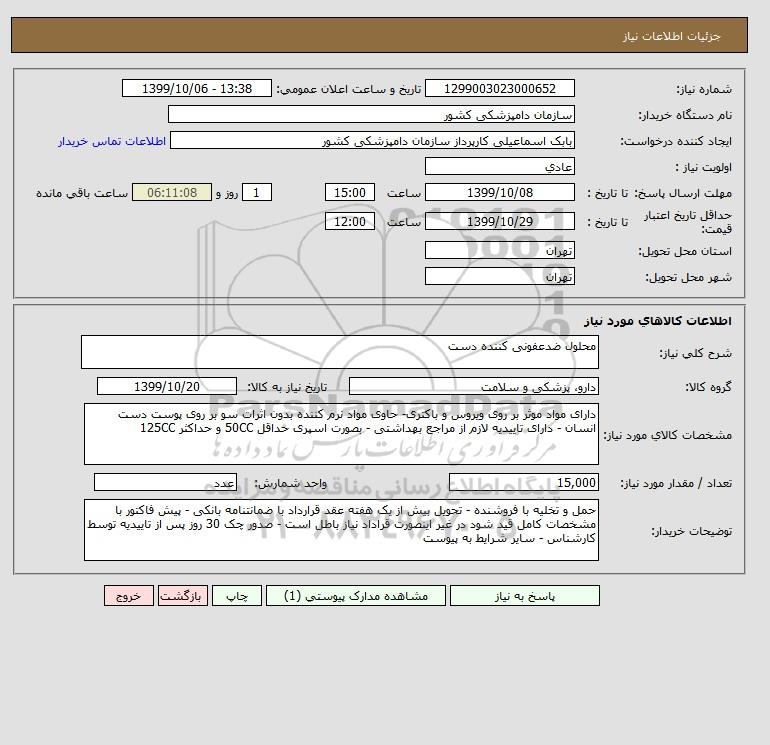This screenshot has height=745, width=770.
Task: Click the label شهر محل تحویل
Action: point(688,277)
